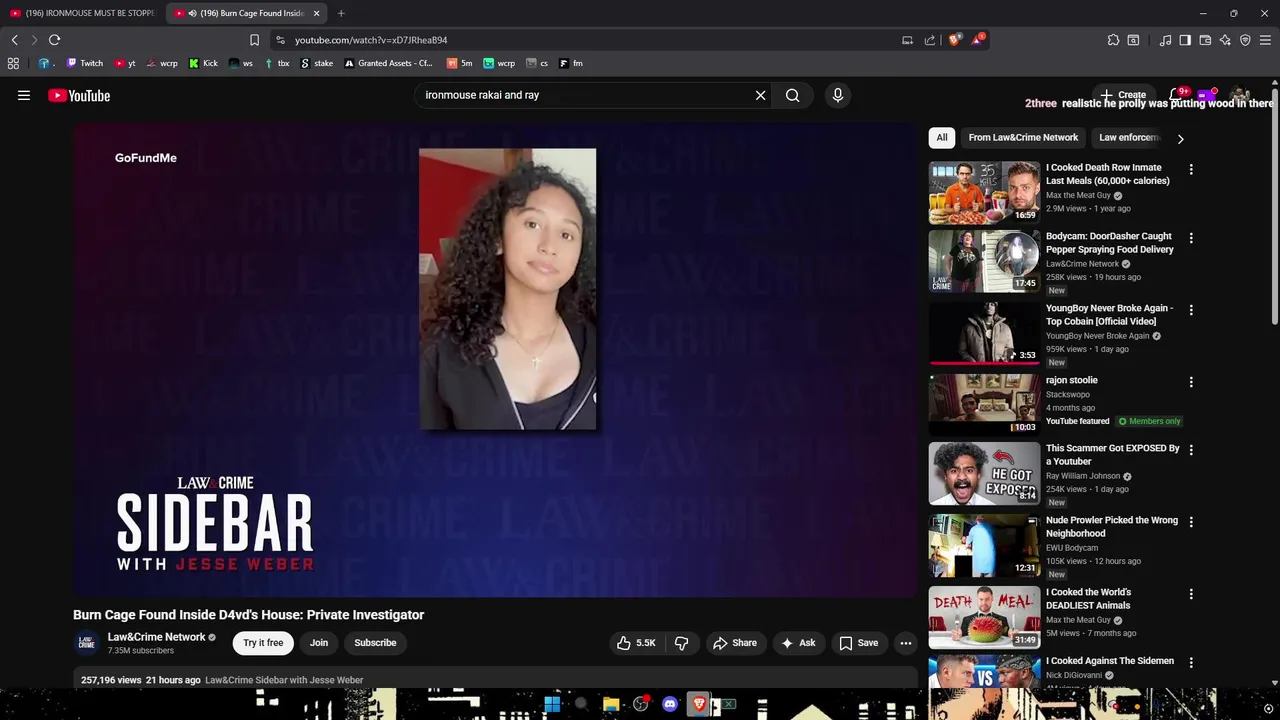Open options for World's DEADLIEST Animals video
This screenshot has height=720, width=1280.
pos(1190,595)
